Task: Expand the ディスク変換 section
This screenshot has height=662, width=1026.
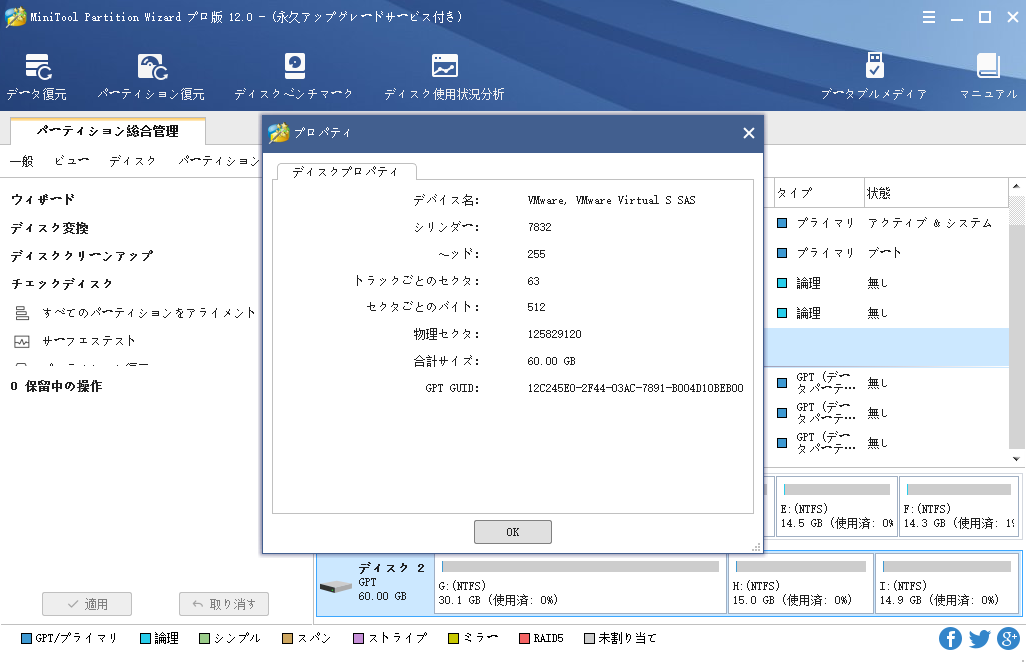Action: click(x=50, y=228)
